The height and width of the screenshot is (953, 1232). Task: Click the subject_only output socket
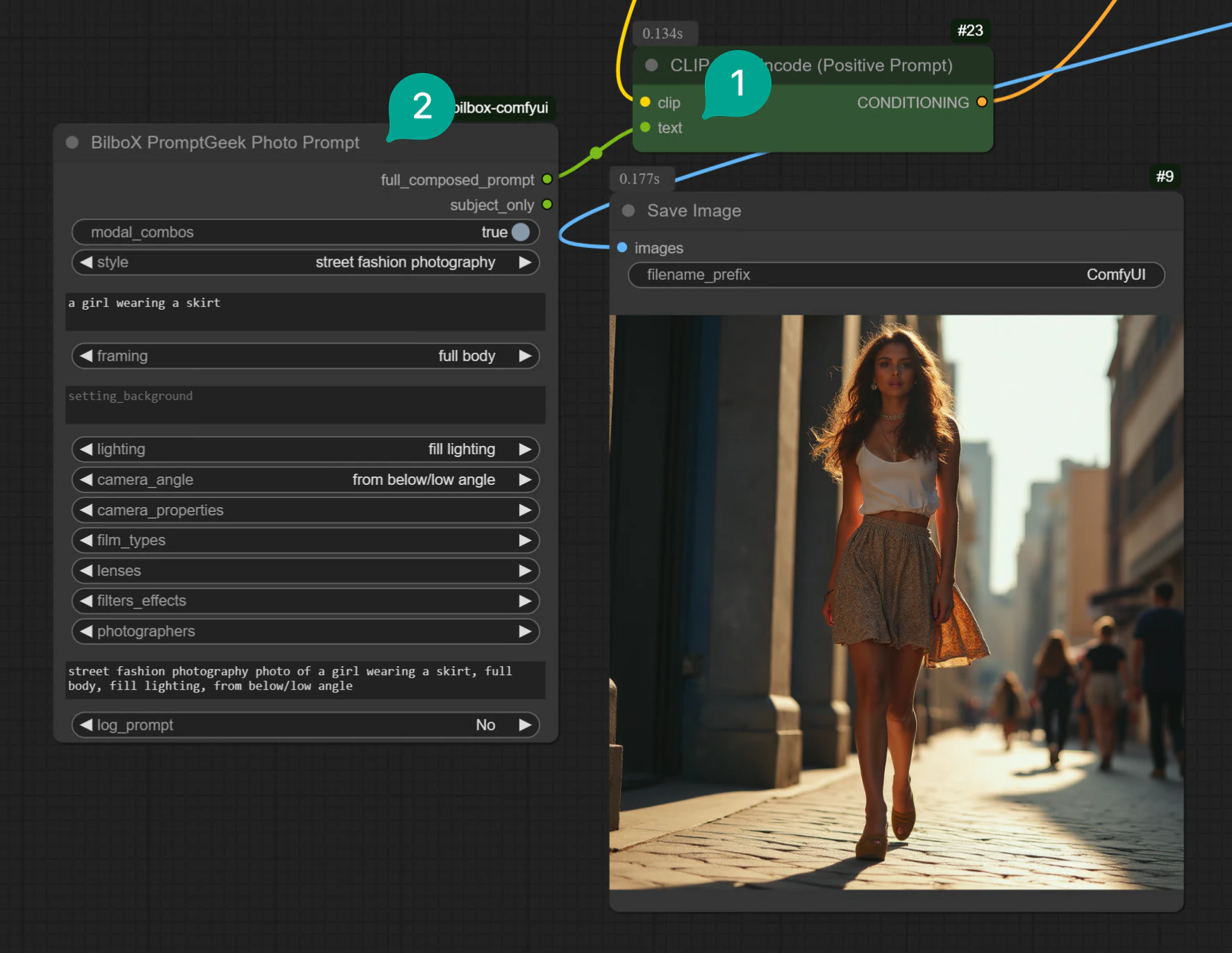547,204
